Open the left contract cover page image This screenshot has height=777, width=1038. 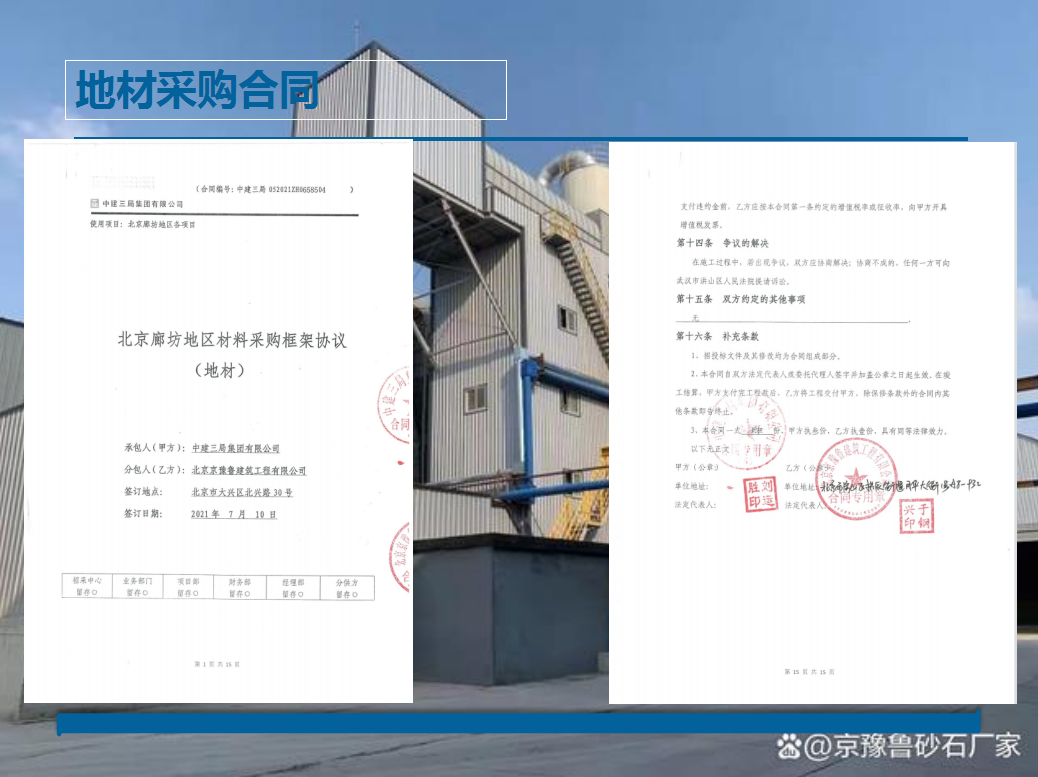pyautogui.click(x=218, y=422)
